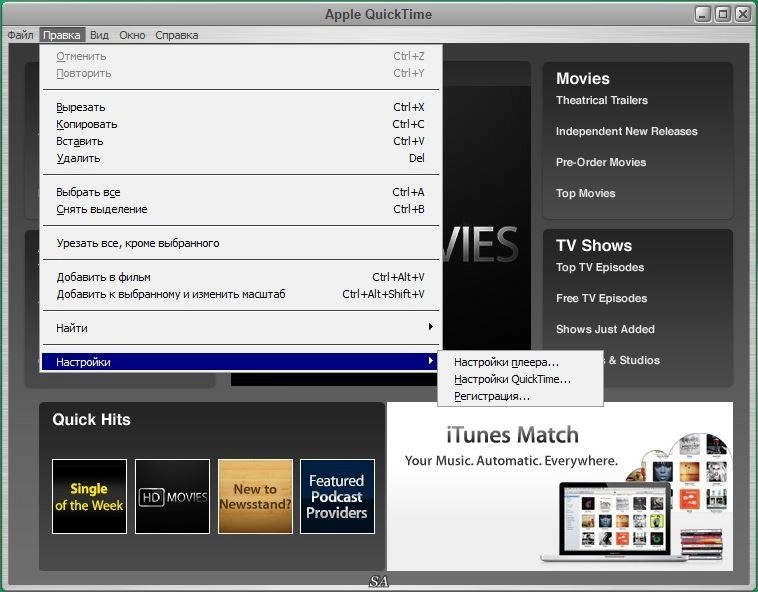Screen dimensions: 758x592
Task: Choose Копировать menu entry
Action: pyautogui.click(x=240, y=124)
